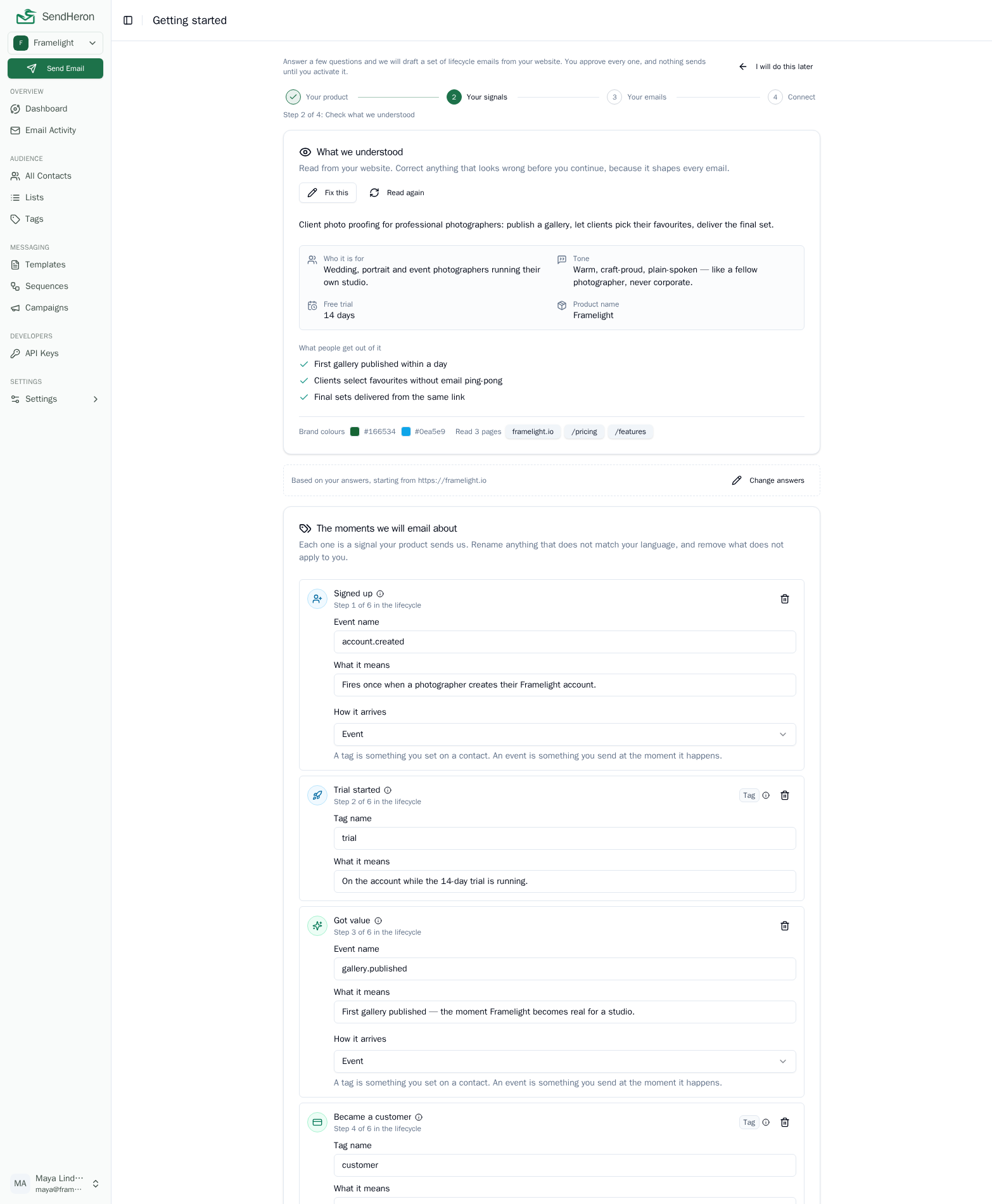
Task: Toggle the sidebar panel icon
Action: click(x=128, y=20)
